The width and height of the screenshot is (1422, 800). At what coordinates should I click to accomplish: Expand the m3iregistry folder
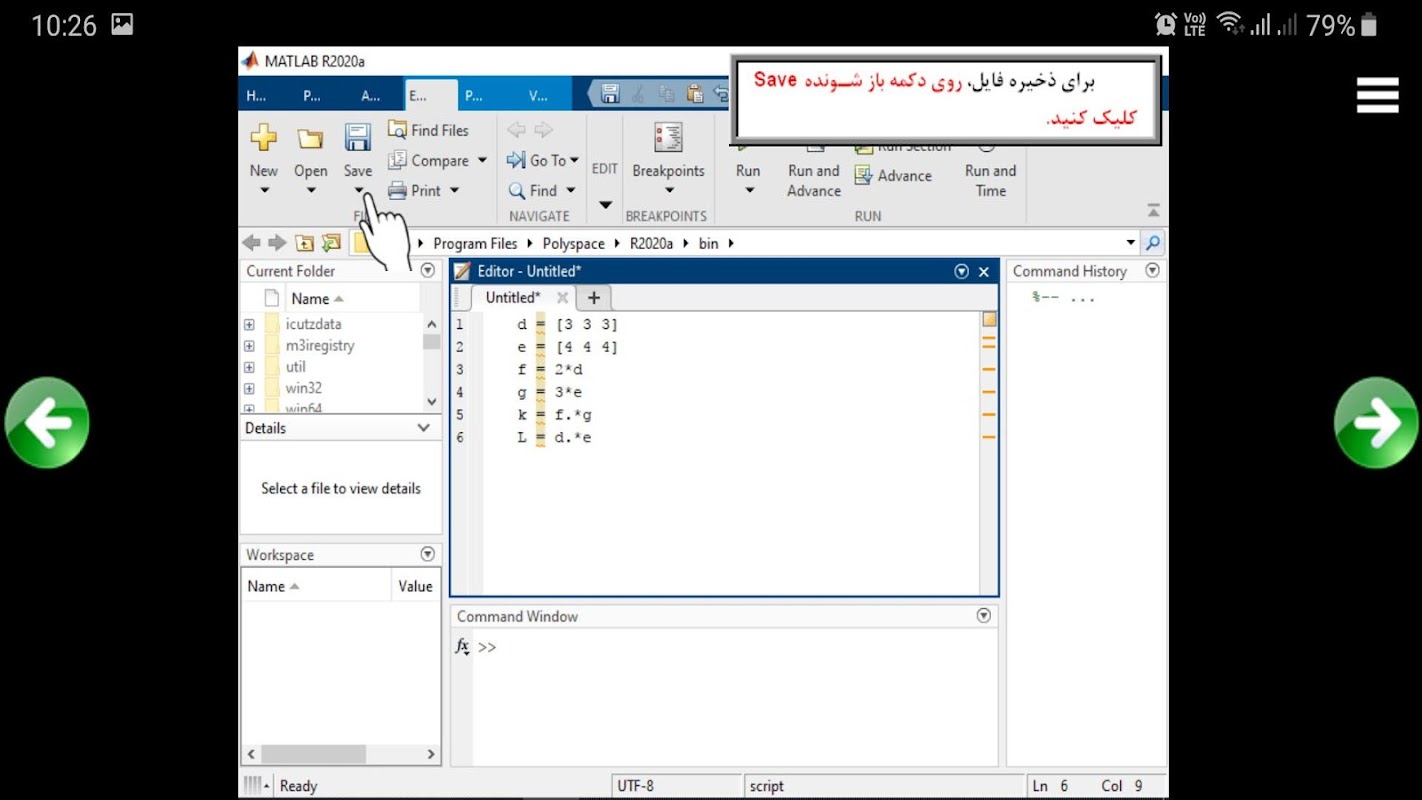[249, 346]
